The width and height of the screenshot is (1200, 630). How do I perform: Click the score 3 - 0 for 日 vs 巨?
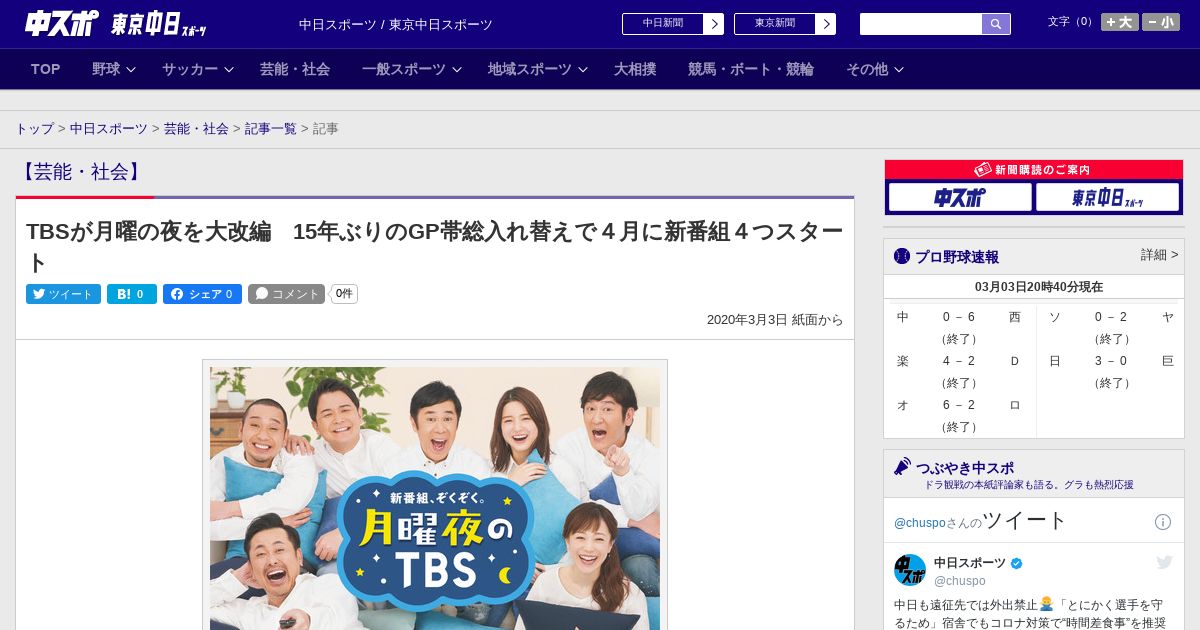(x=1111, y=361)
